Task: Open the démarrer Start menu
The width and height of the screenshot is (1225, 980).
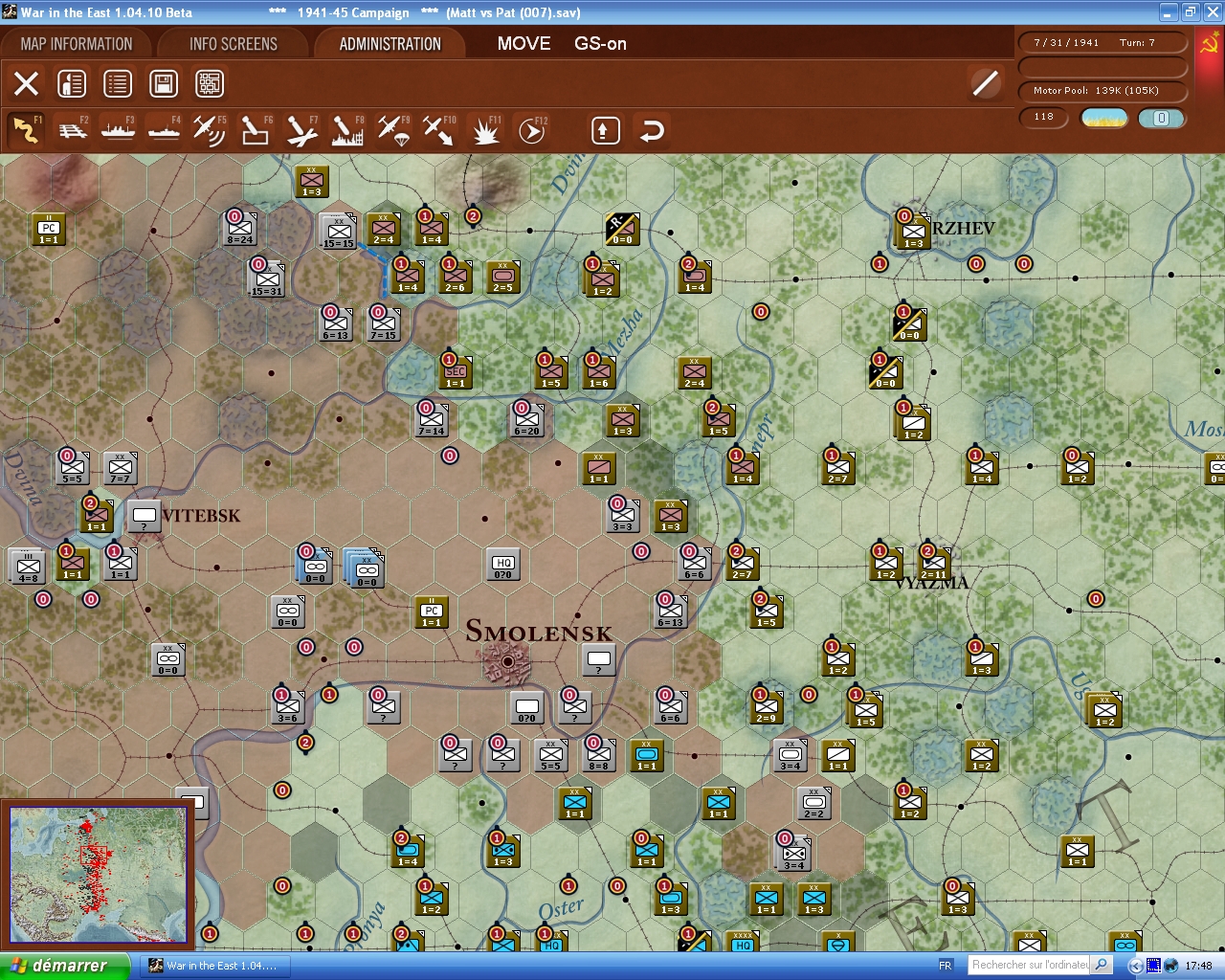Action: (x=63, y=966)
